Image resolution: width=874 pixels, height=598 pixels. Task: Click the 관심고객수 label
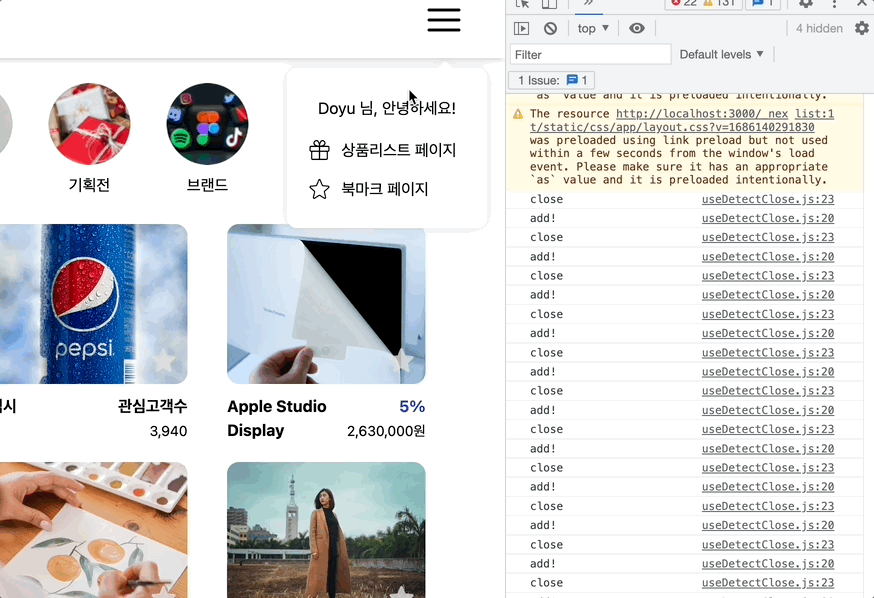pos(153,406)
